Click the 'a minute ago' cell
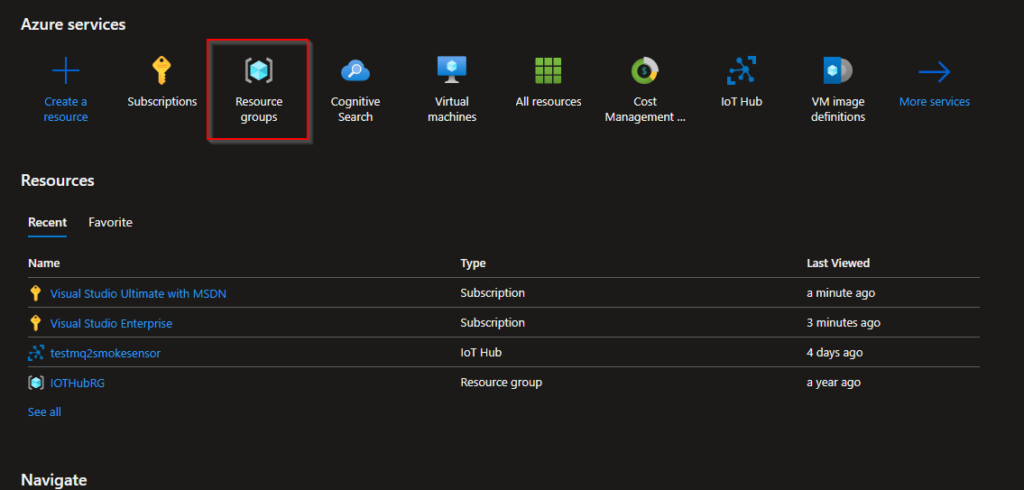Screen dimensions: 1024x490 [x=840, y=293]
